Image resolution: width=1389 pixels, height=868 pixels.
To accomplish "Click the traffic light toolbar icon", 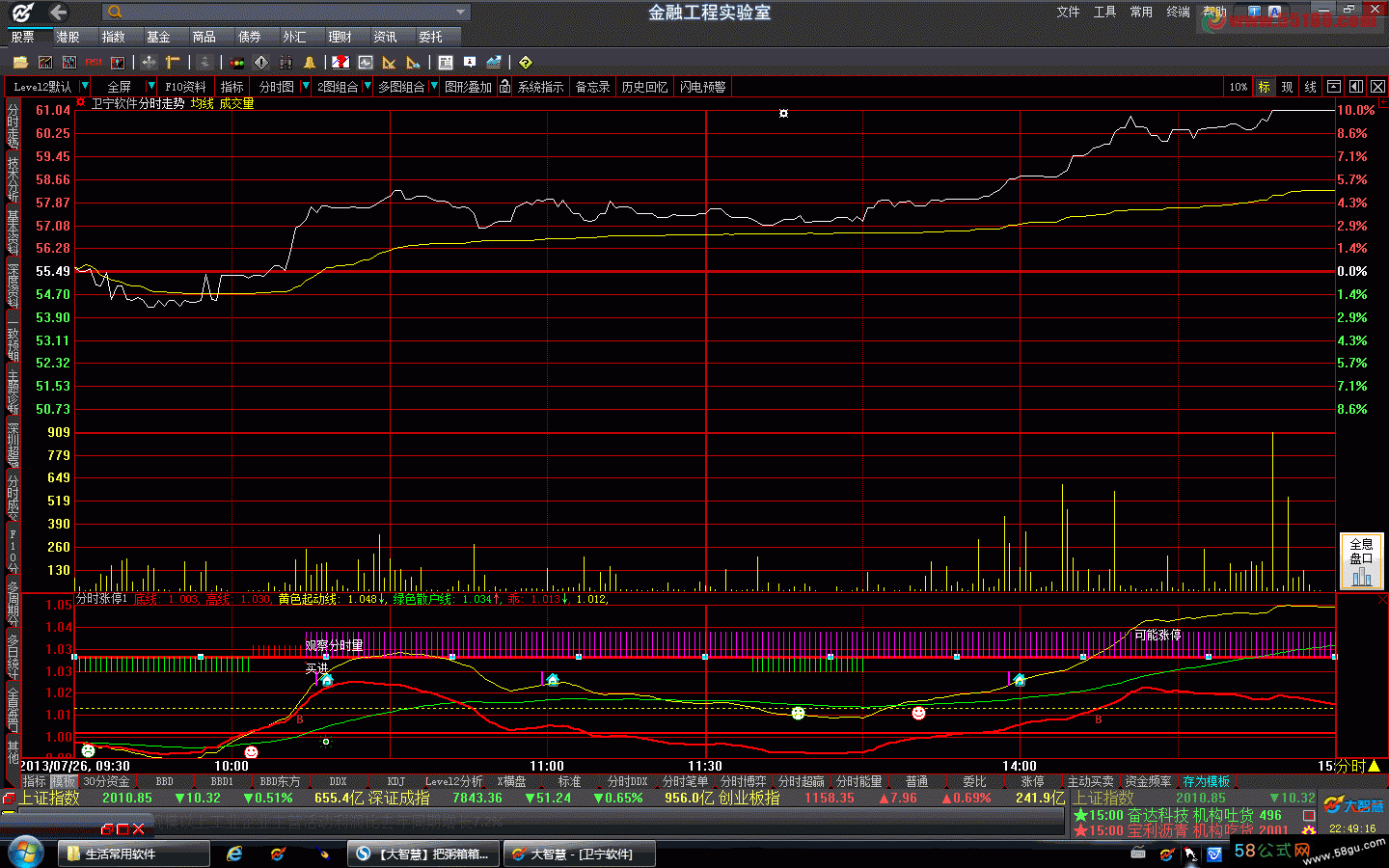I will [x=237, y=62].
